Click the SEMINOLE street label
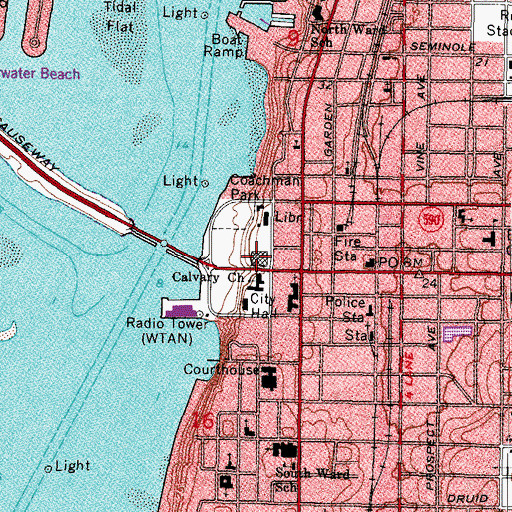The width and height of the screenshot is (512, 512). tap(442, 46)
